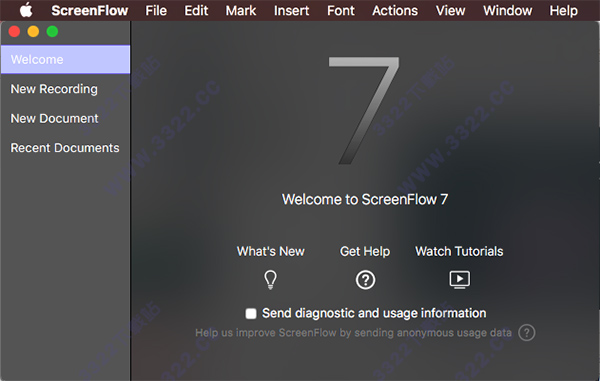
Task: Open the File menu
Action: pyautogui.click(x=156, y=10)
